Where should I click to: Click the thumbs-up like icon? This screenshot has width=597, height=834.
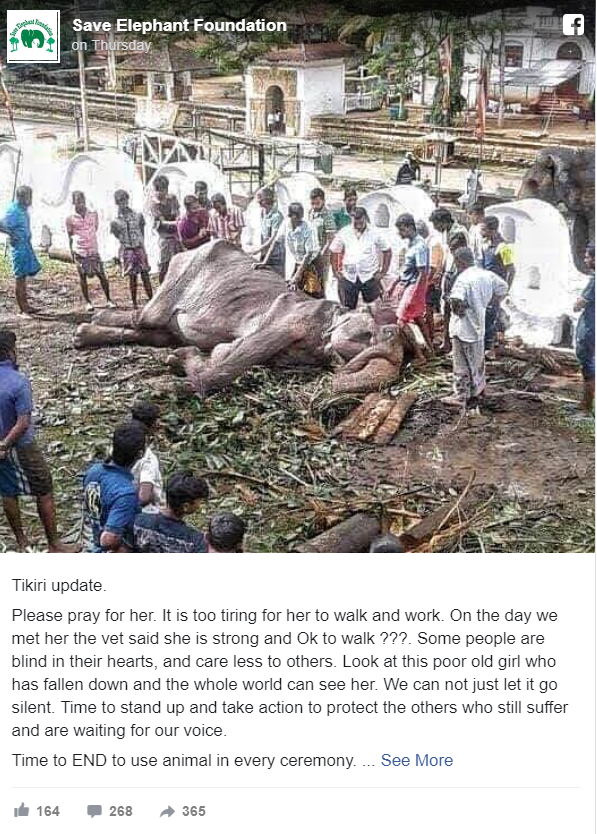(x=21, y=811)
